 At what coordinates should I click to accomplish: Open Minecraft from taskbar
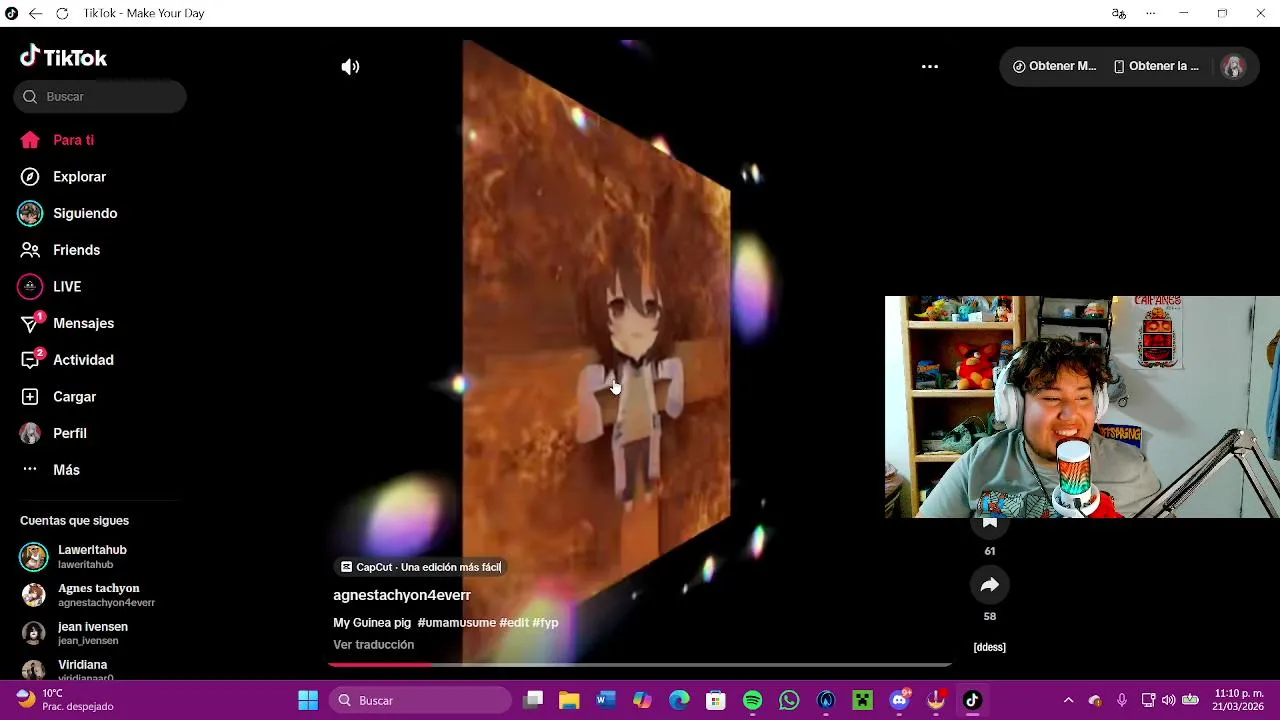tap(862, 700)
